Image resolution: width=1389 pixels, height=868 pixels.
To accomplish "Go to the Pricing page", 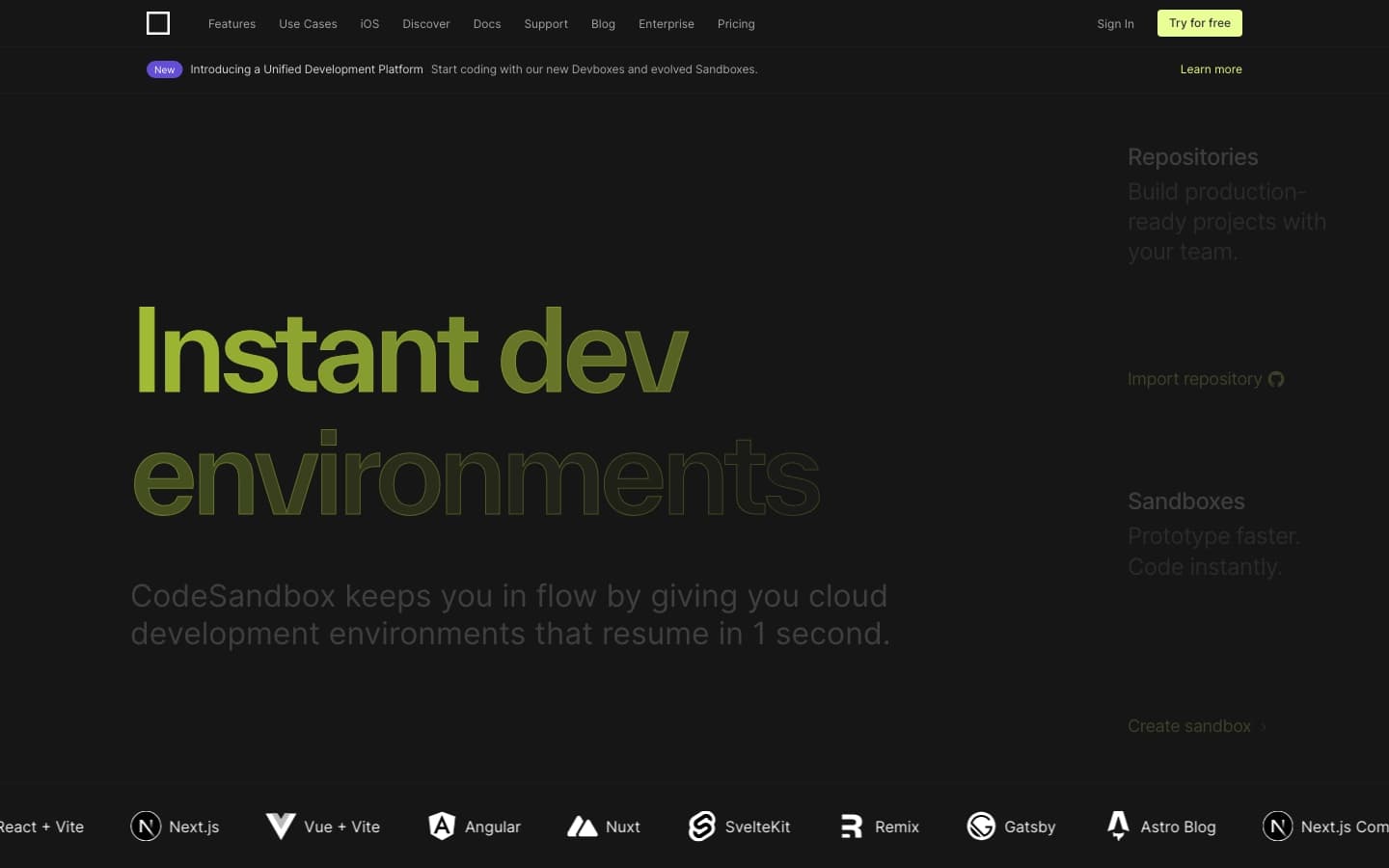I will click(736, 24).
